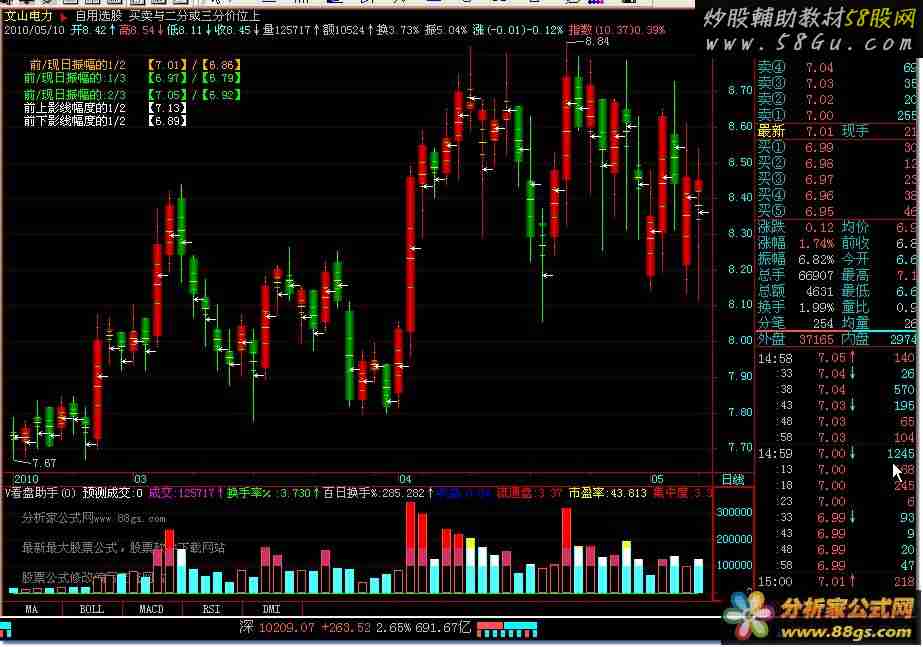923x647 pixels.
Task: Click the 市盈率 43.813 value
Action: tap(607, 493)
